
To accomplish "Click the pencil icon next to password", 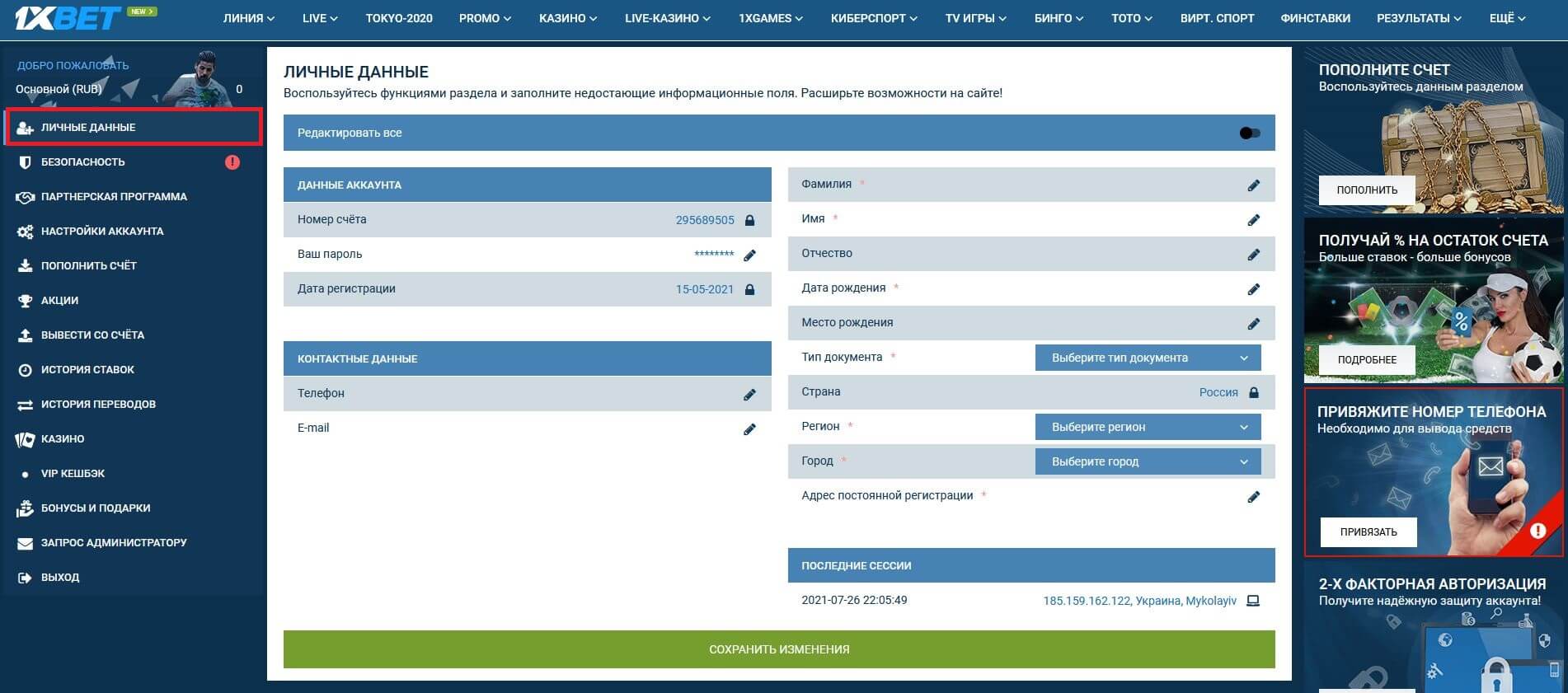I will pos(749,255).
